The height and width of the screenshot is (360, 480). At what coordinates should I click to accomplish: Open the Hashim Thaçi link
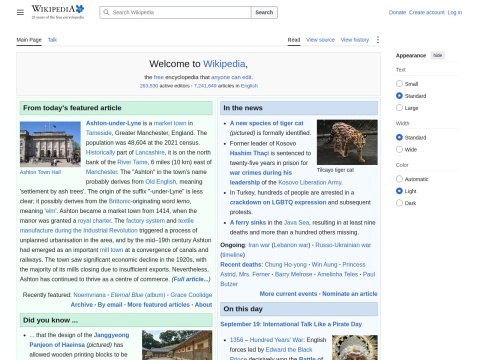point(249,153)
